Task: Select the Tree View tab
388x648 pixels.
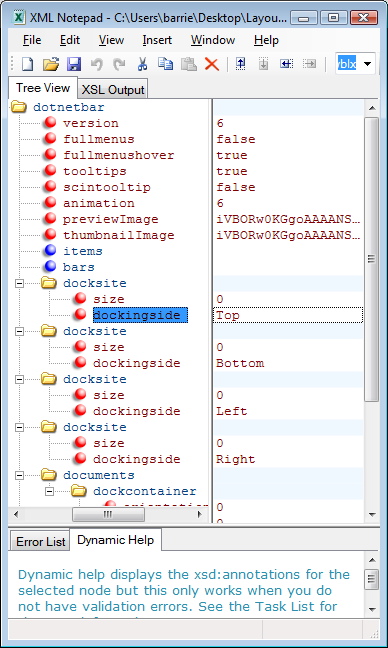Action: [x=43, y=88]
